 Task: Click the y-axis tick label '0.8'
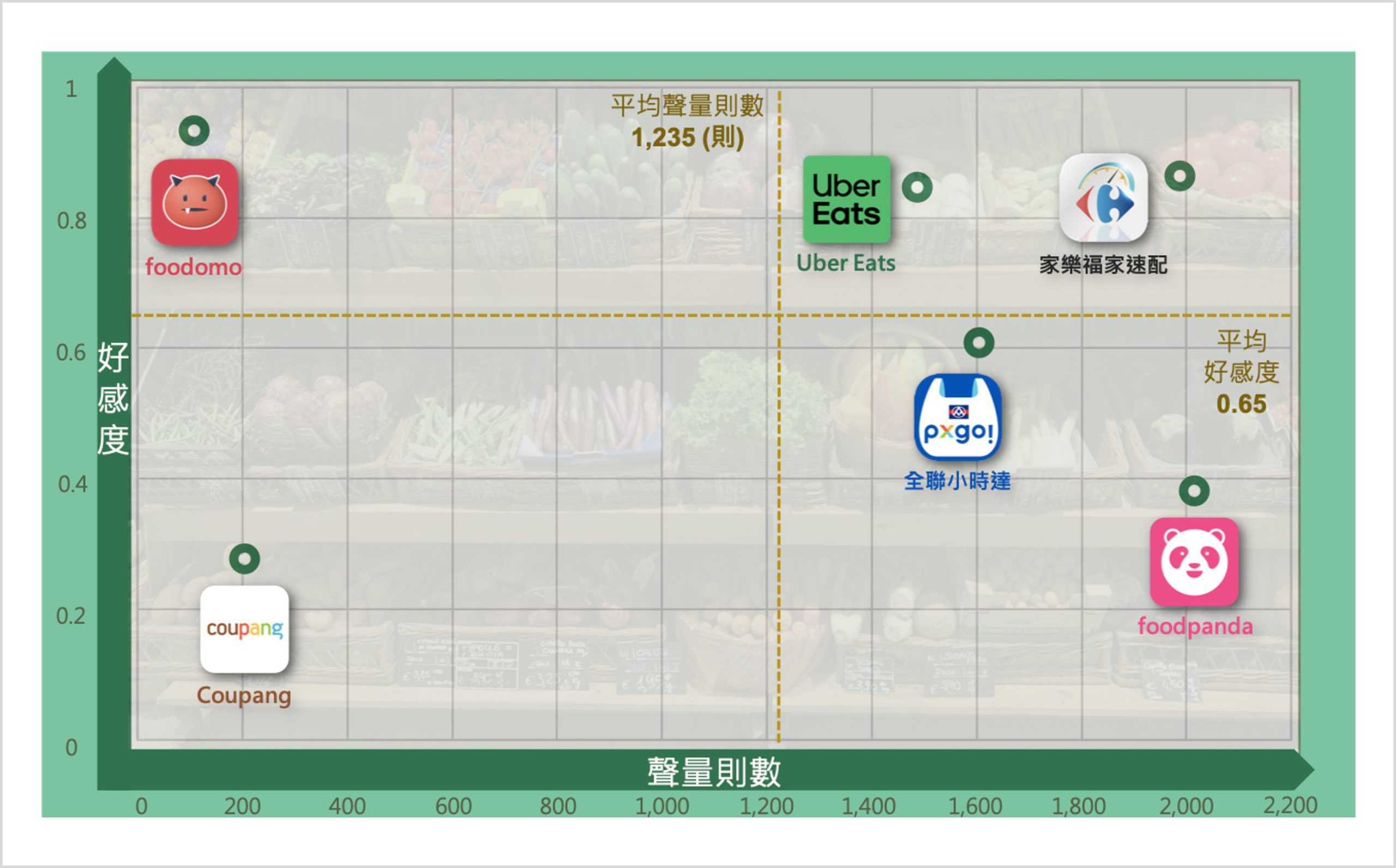point(72,220)
